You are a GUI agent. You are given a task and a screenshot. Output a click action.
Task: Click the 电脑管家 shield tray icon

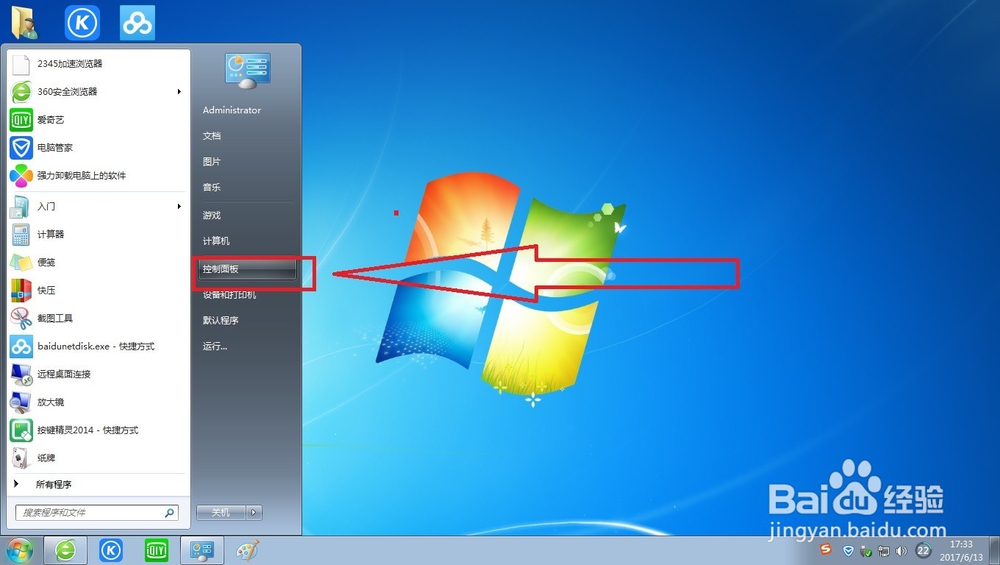click(x=848, y=551)
